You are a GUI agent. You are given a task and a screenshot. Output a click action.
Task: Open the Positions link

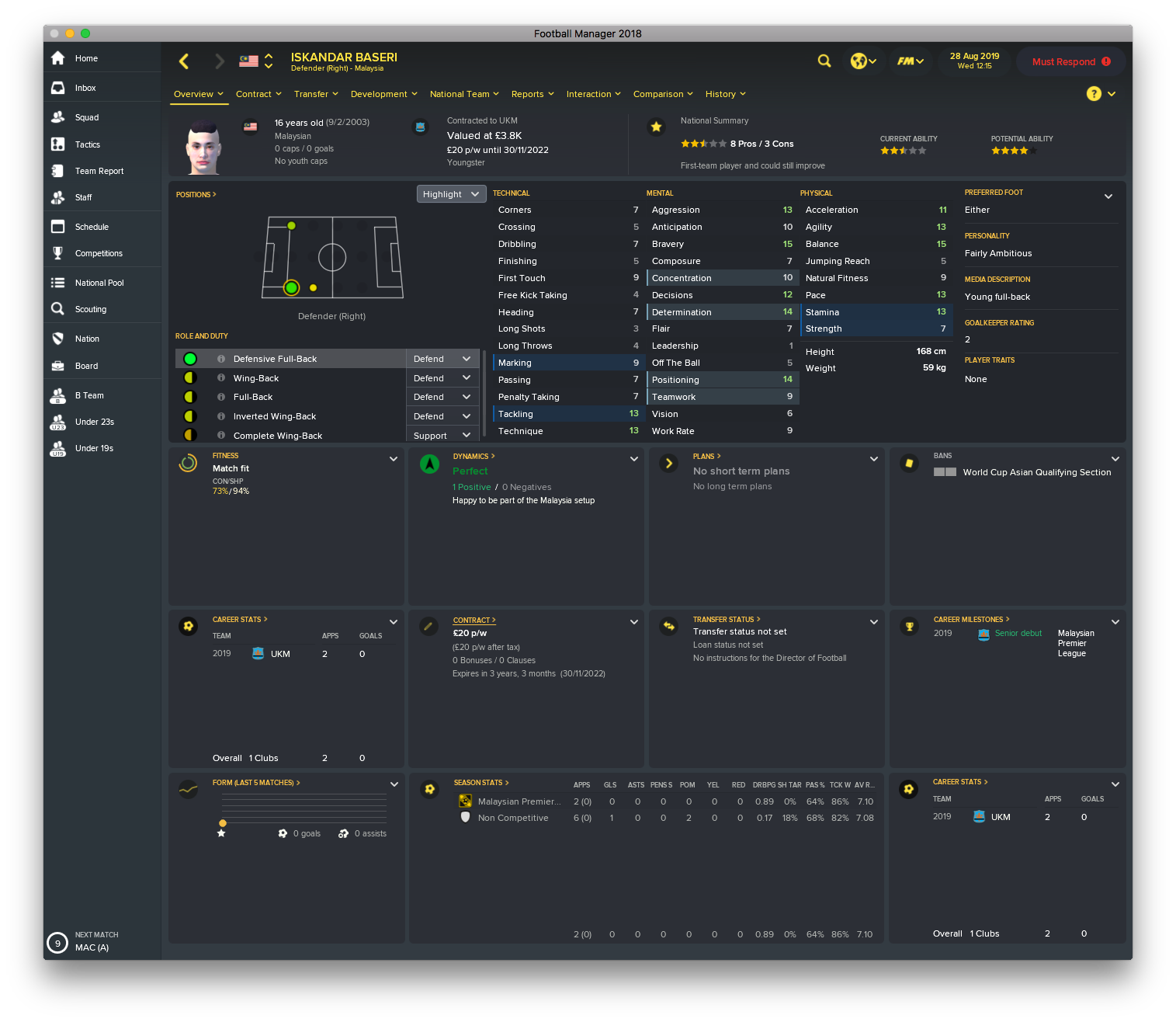point(196,195)
